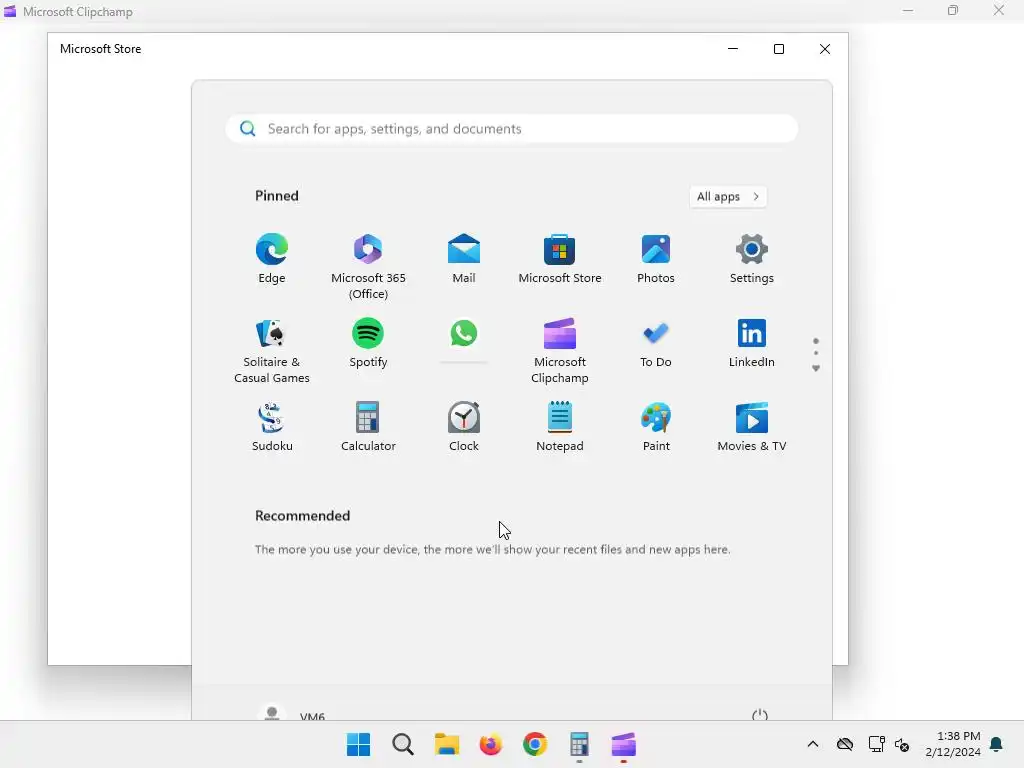Click the Start button on taskbar

[359, 744]
